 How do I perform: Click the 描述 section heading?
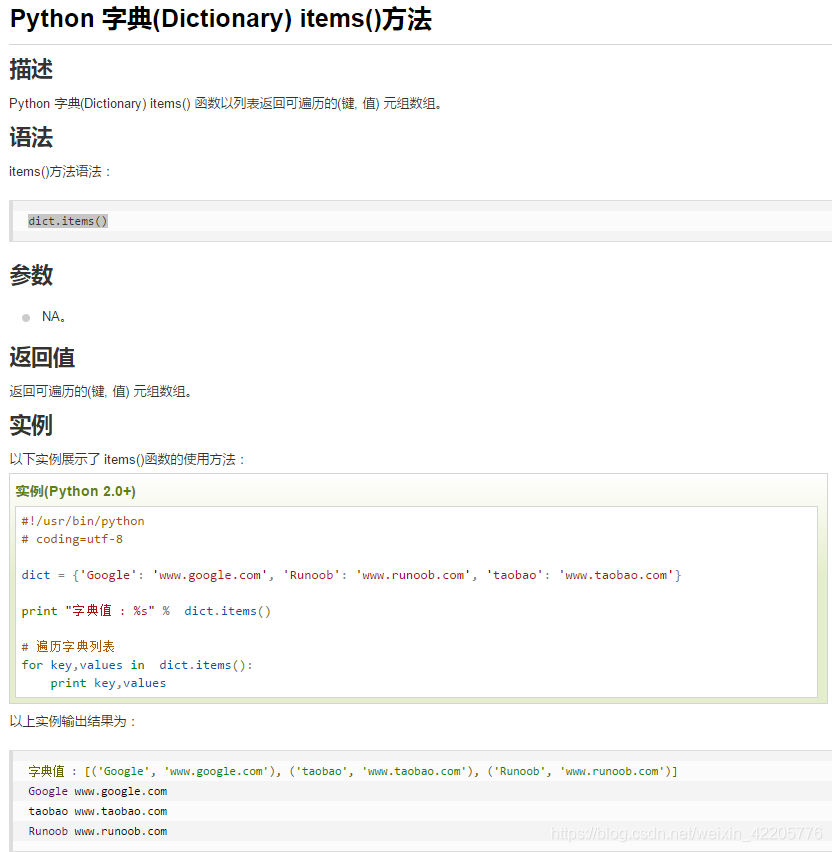click(31, 70)
